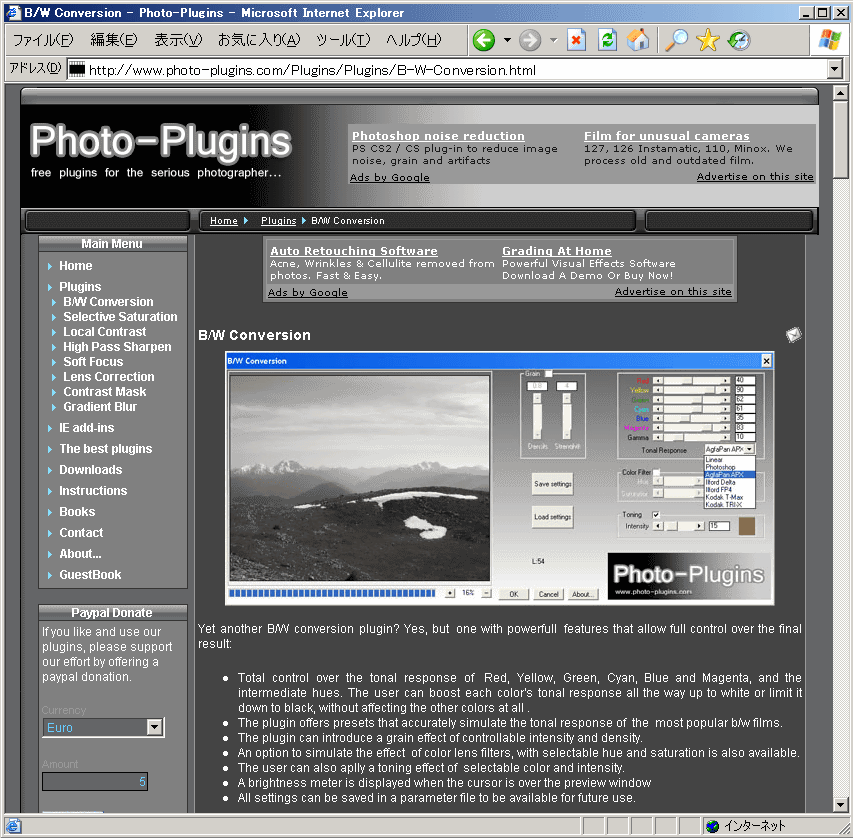The width and height of the screenshot is (853, 838).
Task: Click Home link in breadcrumb
Action: tap(224, 220)
